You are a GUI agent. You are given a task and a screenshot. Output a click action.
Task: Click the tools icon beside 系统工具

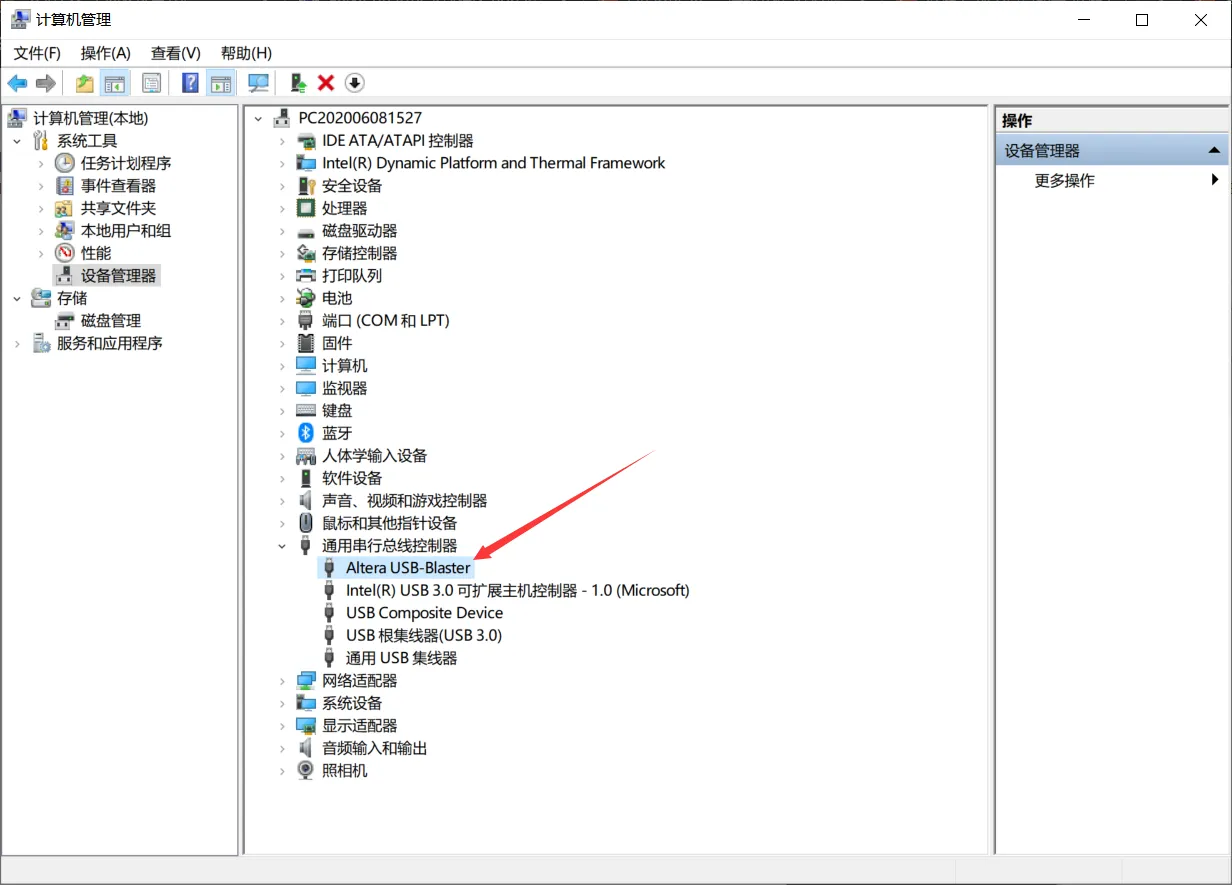coord(41,141)
